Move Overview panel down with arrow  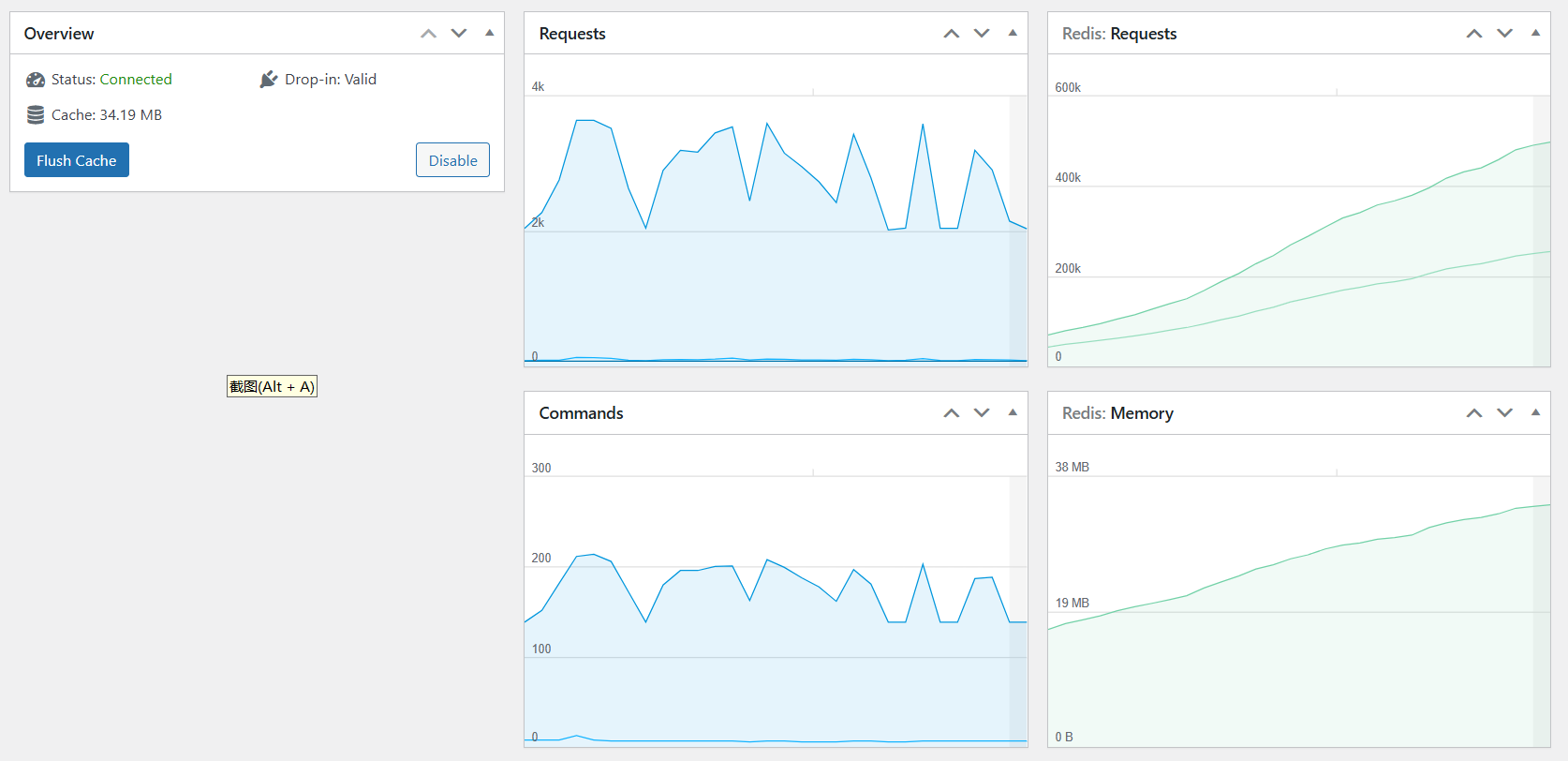(x=459, y=34)
